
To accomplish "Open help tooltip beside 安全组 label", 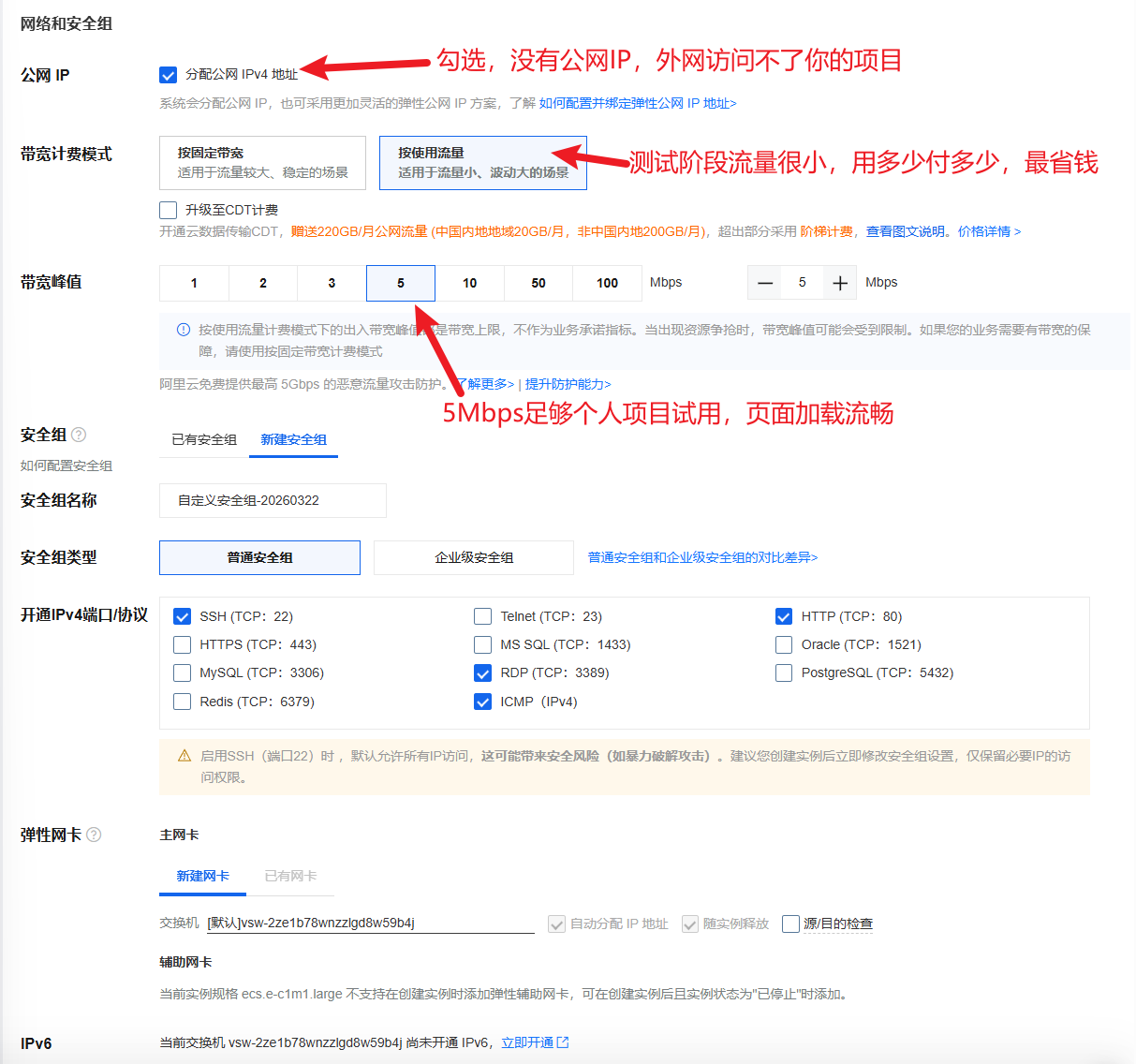I will point(80,434).
